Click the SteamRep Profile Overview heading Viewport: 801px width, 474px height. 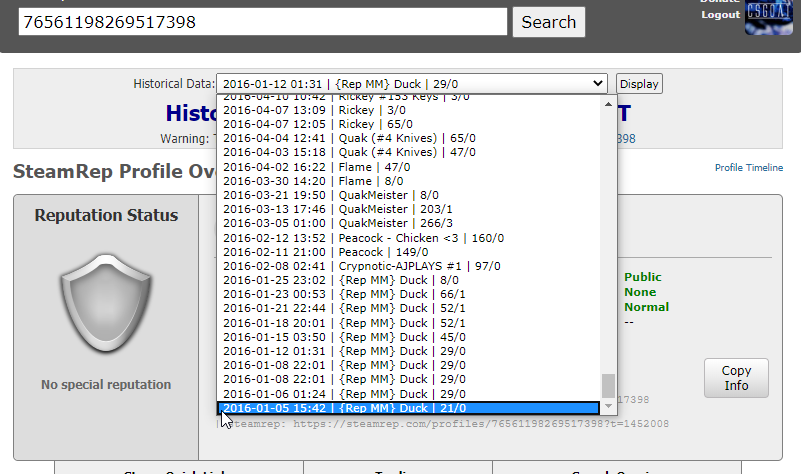[114, 172]
